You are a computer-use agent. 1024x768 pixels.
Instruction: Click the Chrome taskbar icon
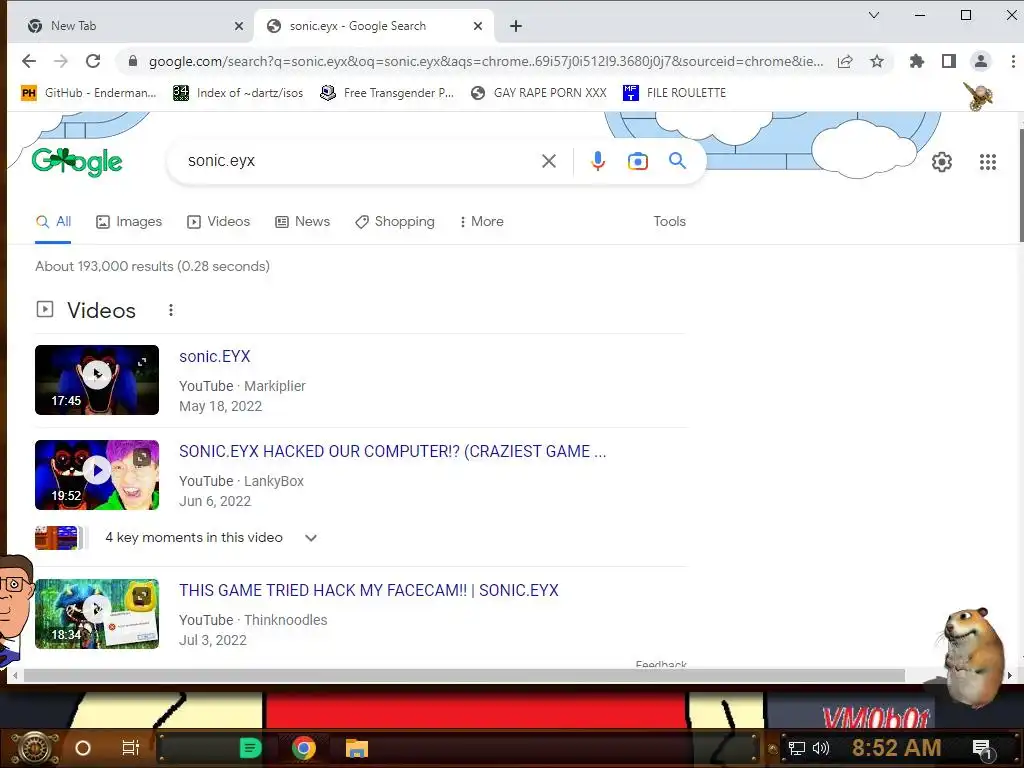tap(304, 748)
